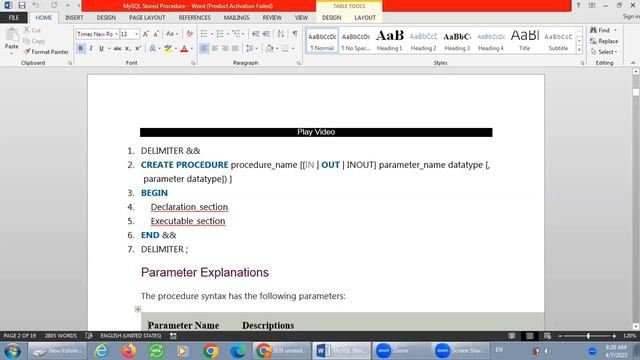Apply the Heading 2 style

(423, 41)
